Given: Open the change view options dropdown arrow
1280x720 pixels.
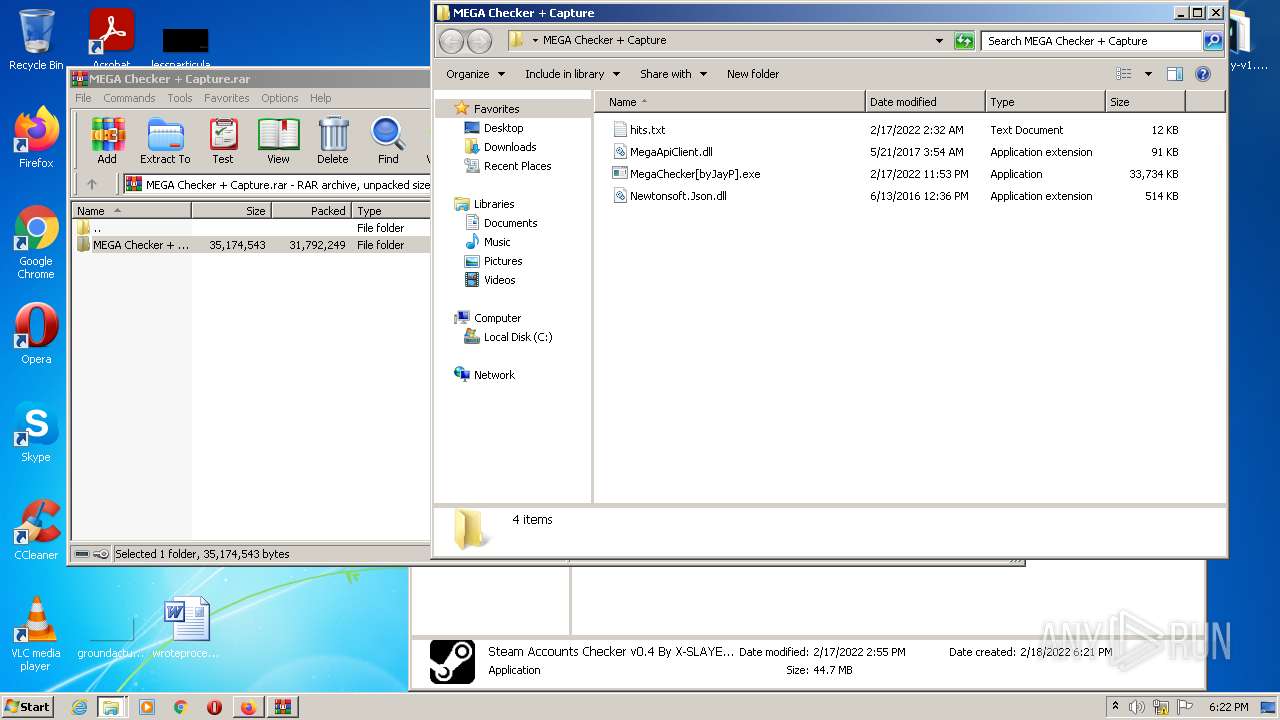Looking at the screenshot, I should coord(1148,74).
